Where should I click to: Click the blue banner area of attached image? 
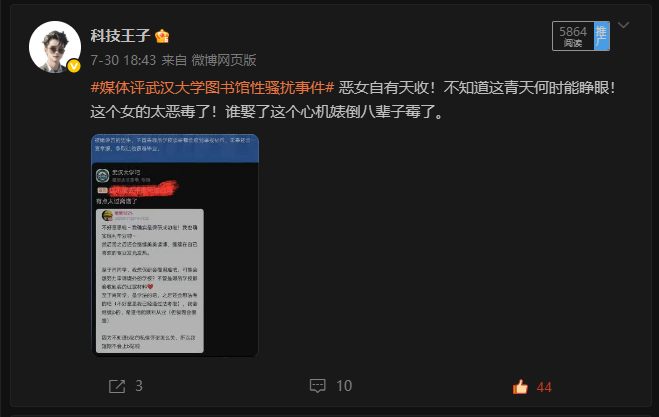tap(175, 148)
